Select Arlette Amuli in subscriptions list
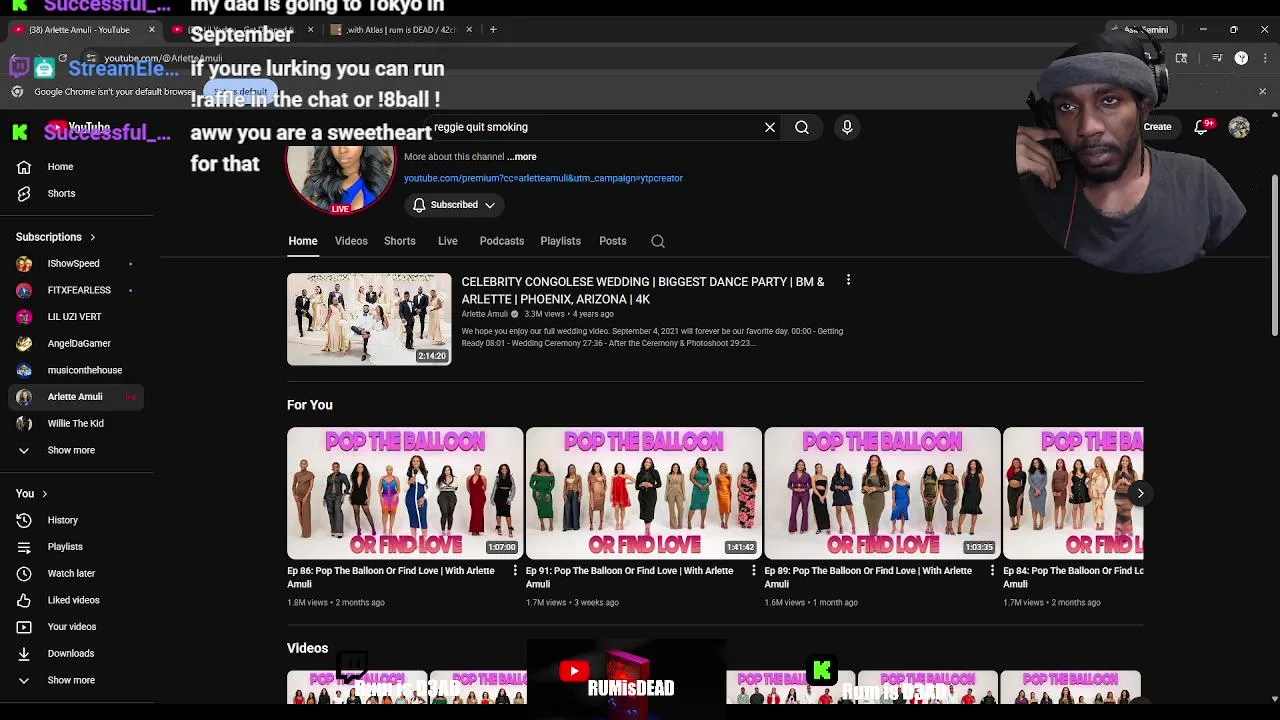Screen dimensions: 1280x720 pyautogui.click(x=75, y=397)
